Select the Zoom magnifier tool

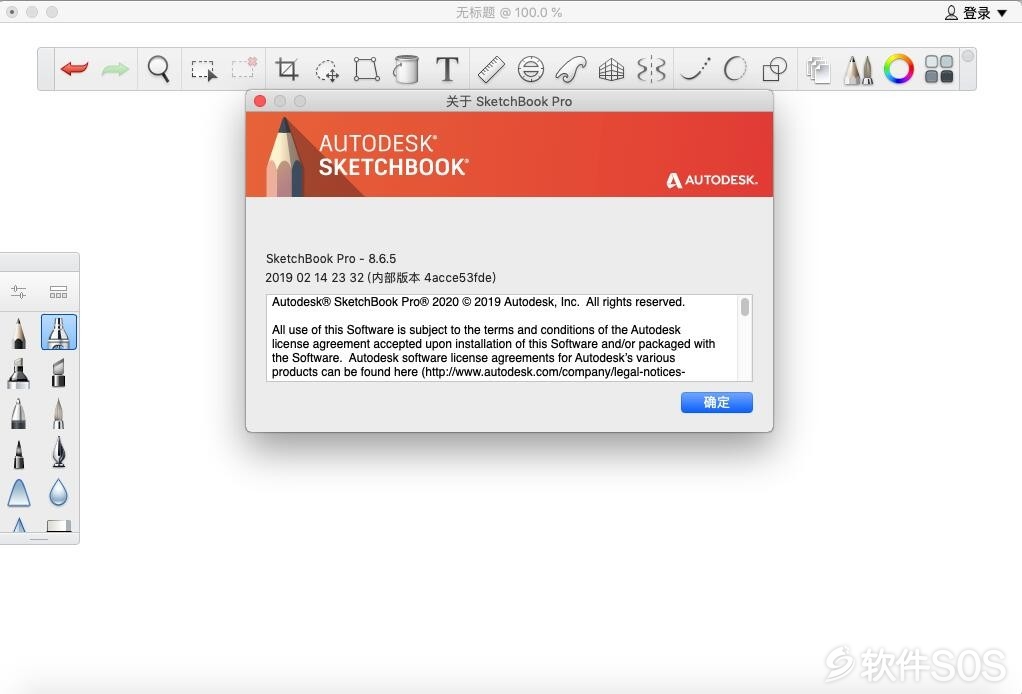158,69
